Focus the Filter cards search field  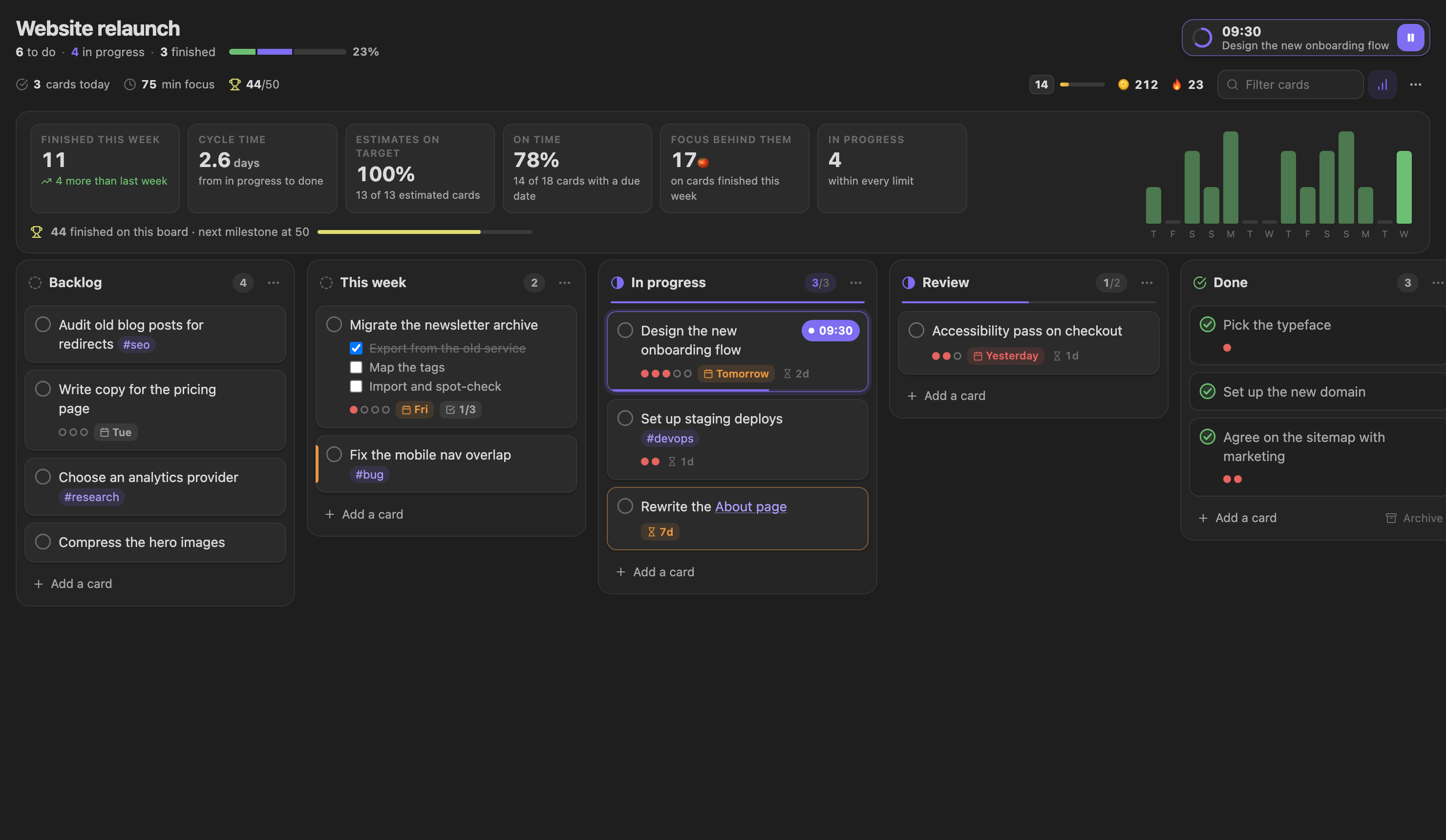click(1290, 84)
